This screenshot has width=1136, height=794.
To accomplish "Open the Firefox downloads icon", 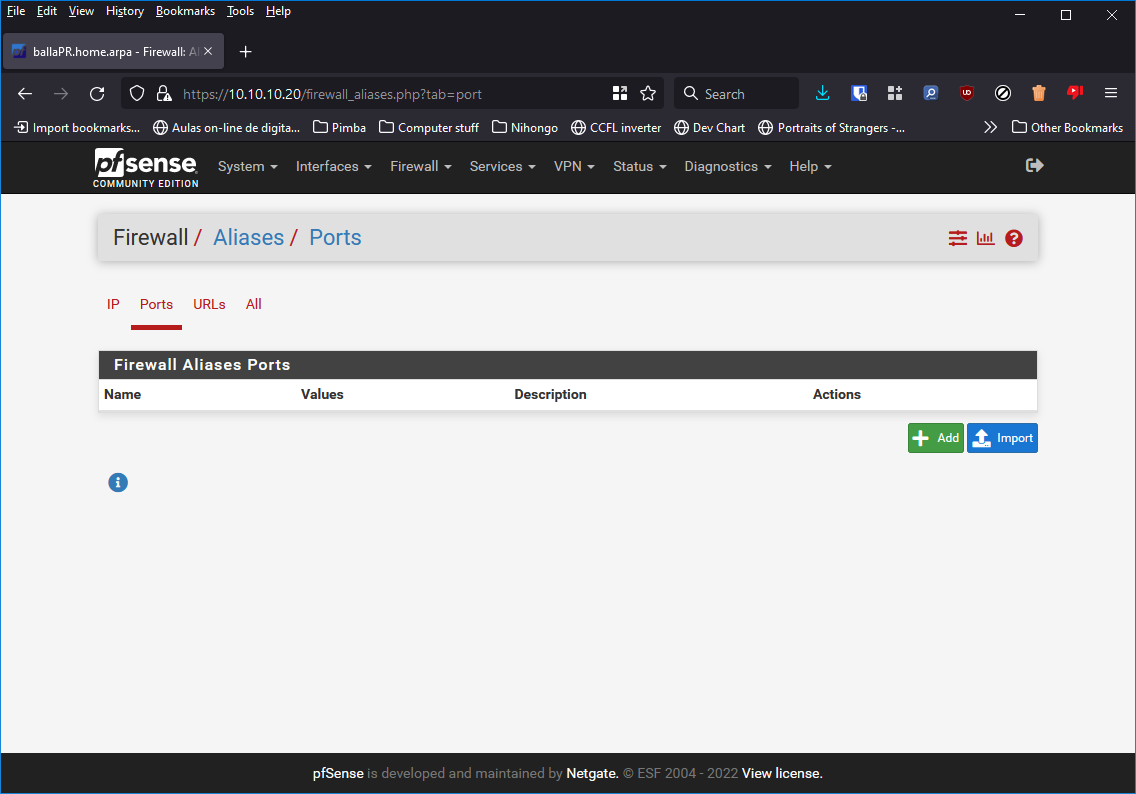I will coord(823,93).
